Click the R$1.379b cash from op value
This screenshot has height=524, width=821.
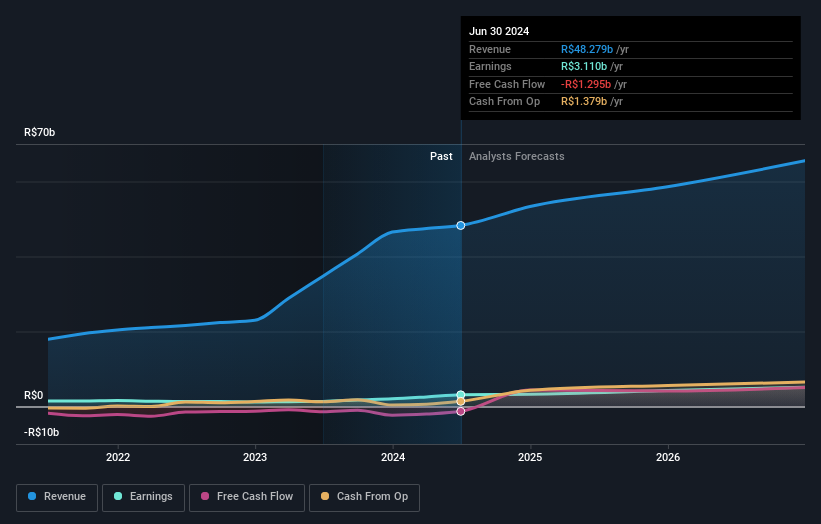(x=584, y=102)
